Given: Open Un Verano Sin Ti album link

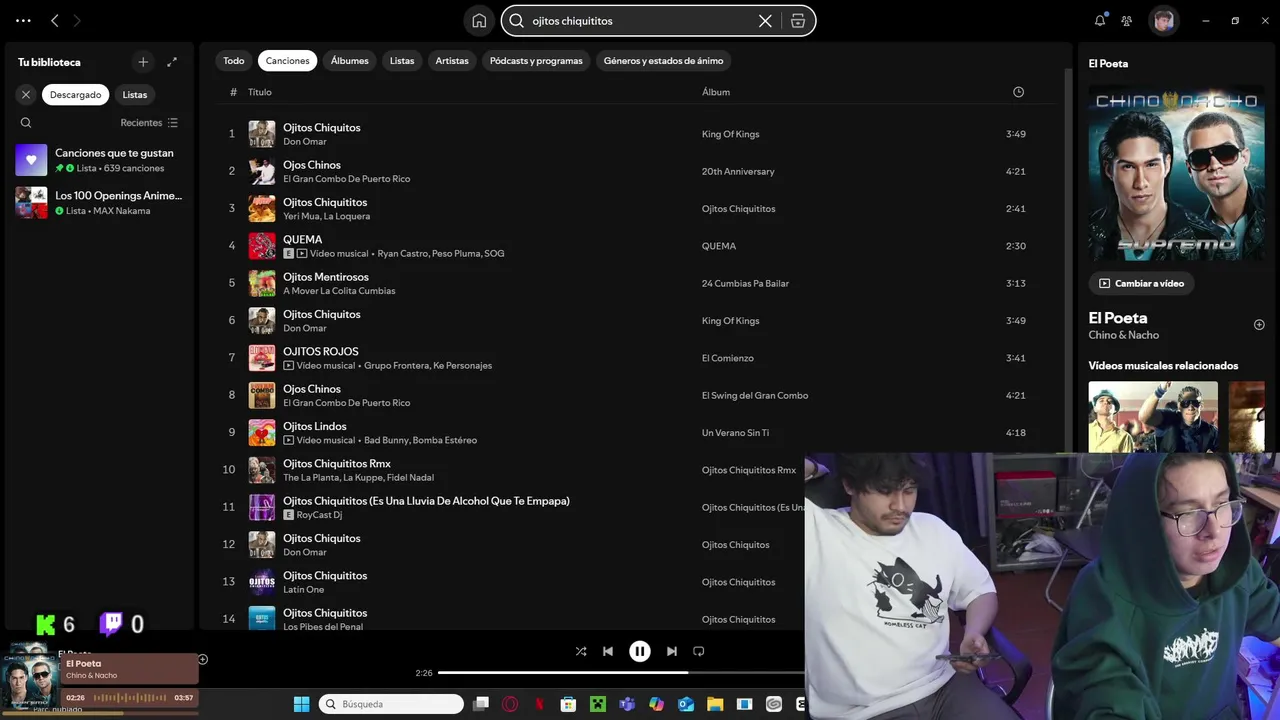Looking at the screenshot, I should click(735, 433).
